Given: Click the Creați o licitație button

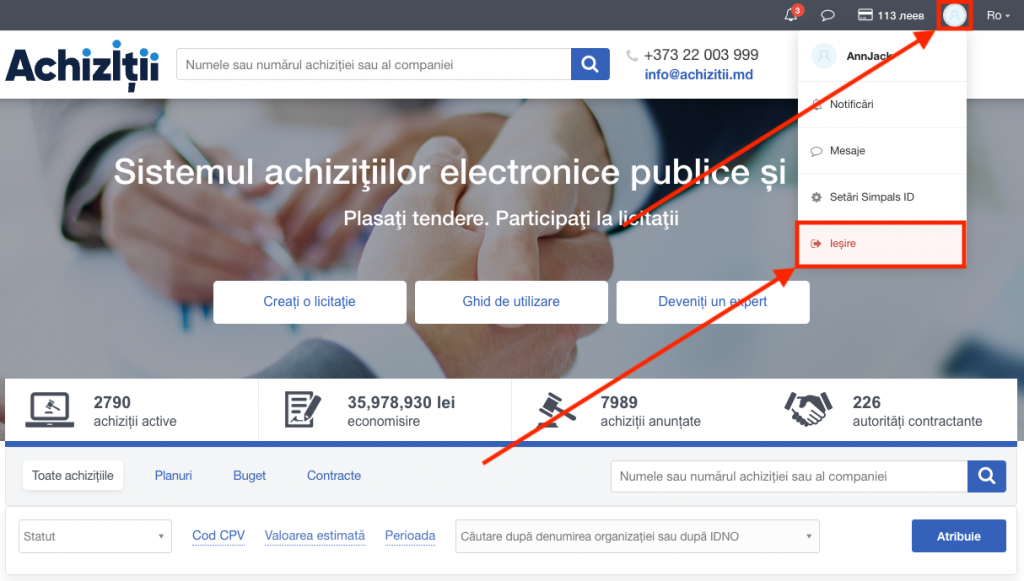Looking at the screenshot, I should [310, 302].
